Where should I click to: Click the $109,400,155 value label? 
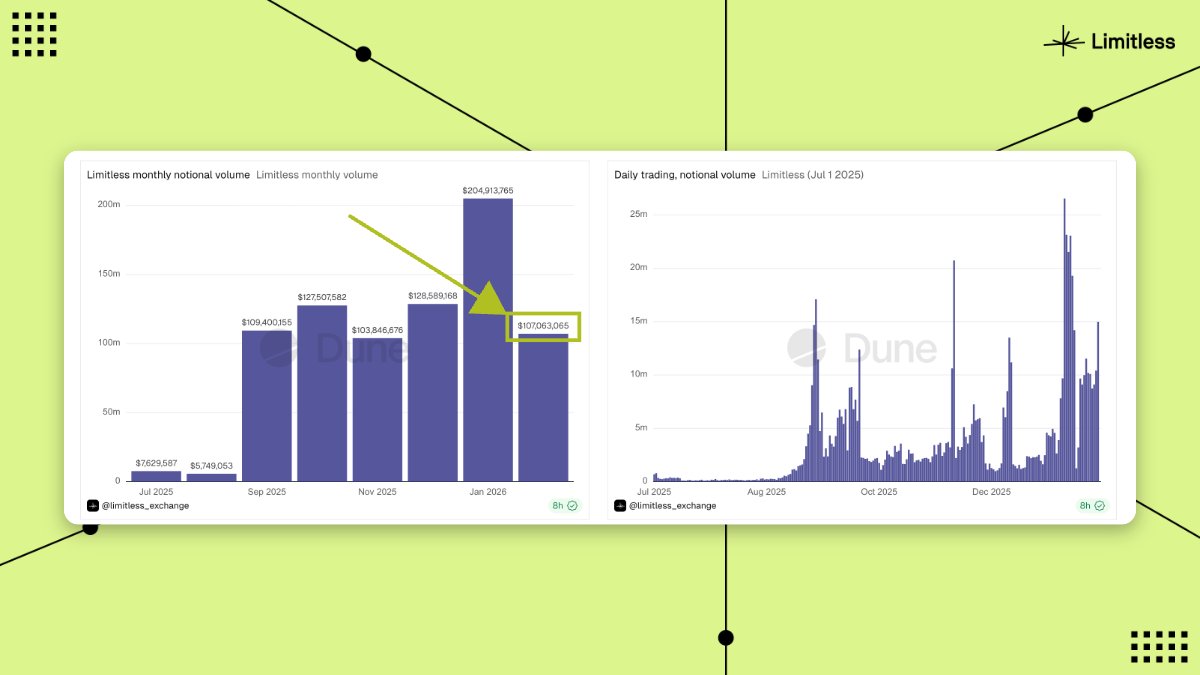point(267,322)
